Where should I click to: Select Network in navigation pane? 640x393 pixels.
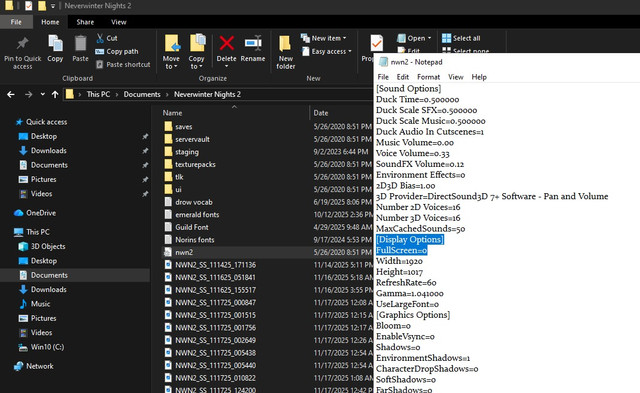[34, 366]
